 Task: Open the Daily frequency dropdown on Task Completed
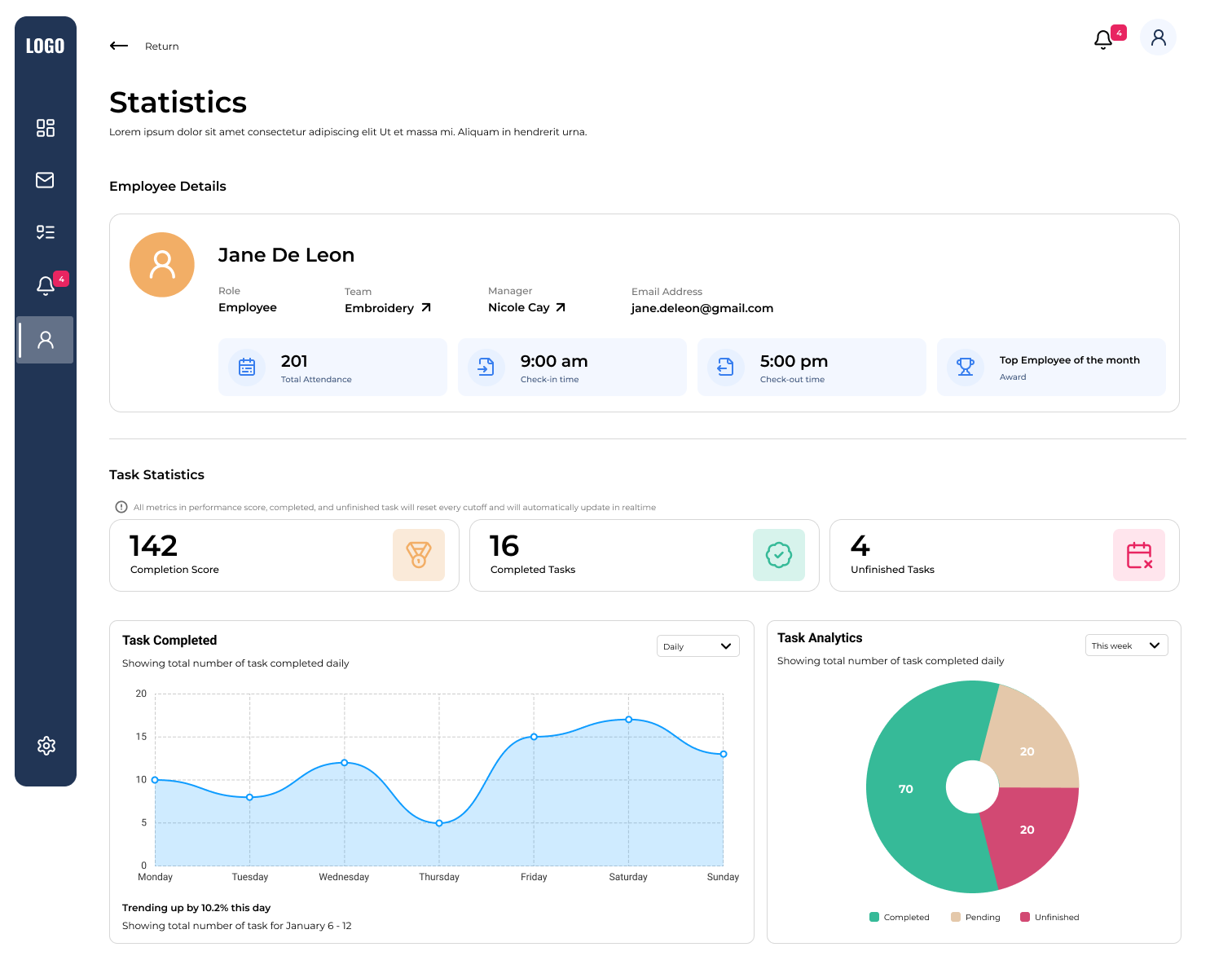point(697,645)
